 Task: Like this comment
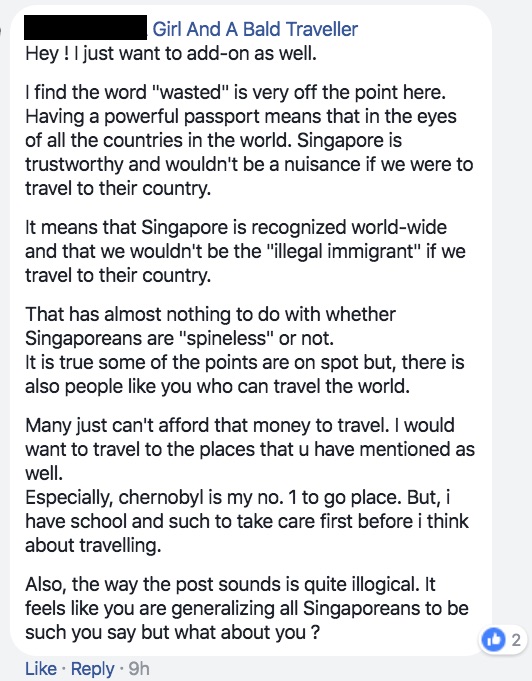pos(41,668)
